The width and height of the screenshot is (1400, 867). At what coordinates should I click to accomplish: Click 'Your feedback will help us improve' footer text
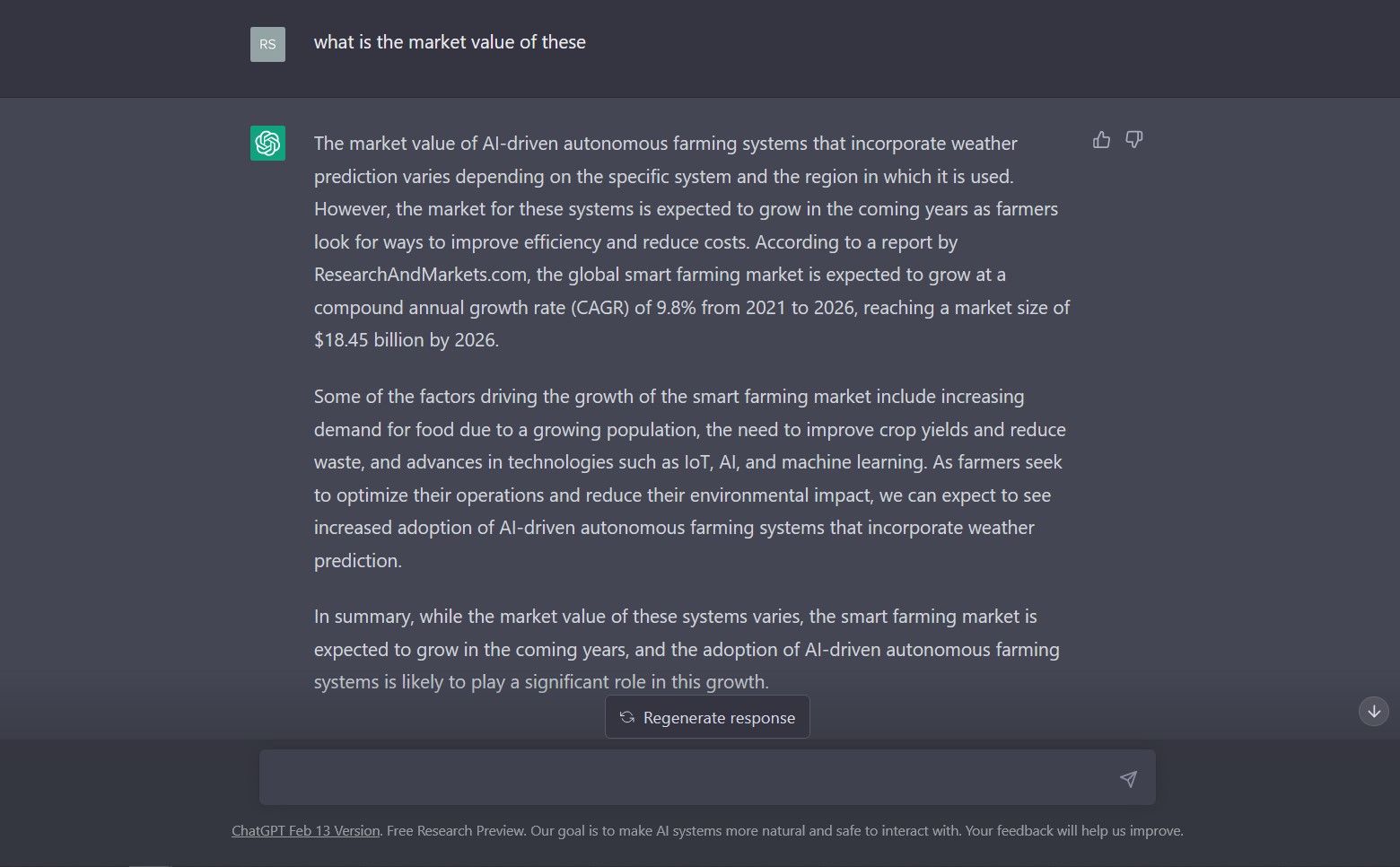[x=1073, y=831]
